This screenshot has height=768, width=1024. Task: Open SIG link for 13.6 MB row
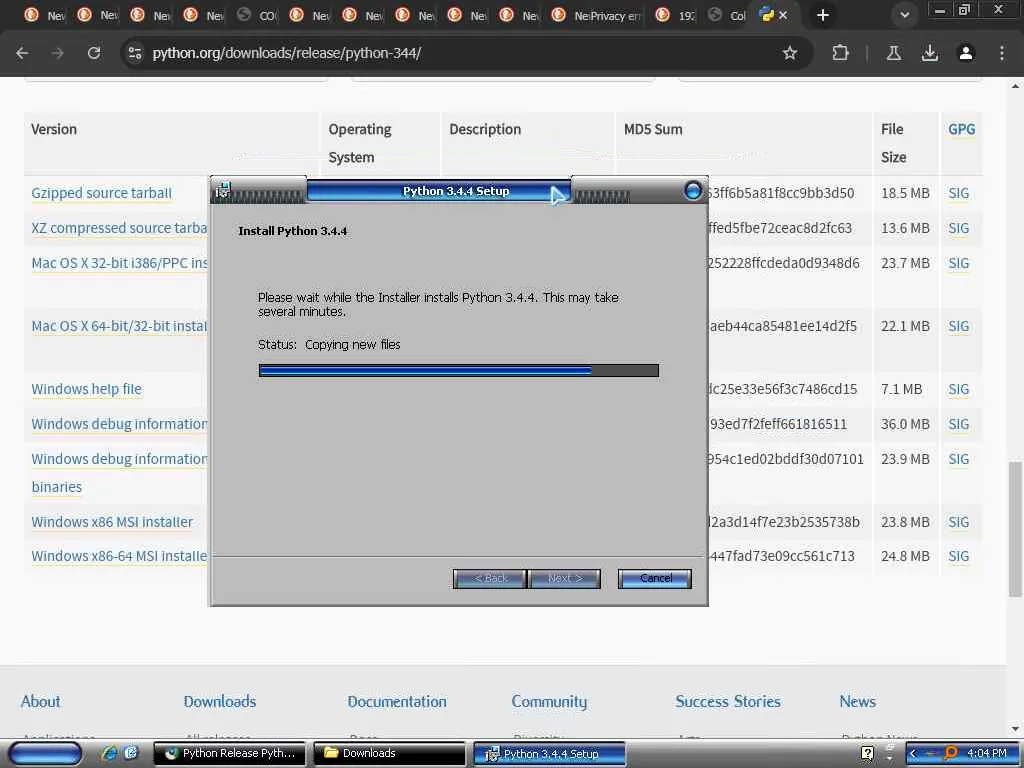click(x=959, y=228)
